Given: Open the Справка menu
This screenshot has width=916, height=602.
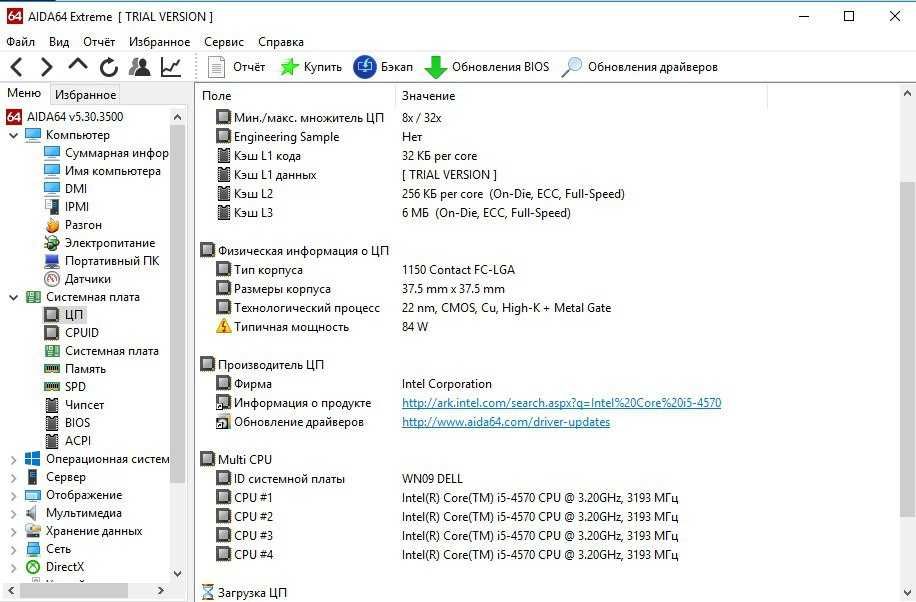Looking at the screenshot, I should [x=280, y=42].
